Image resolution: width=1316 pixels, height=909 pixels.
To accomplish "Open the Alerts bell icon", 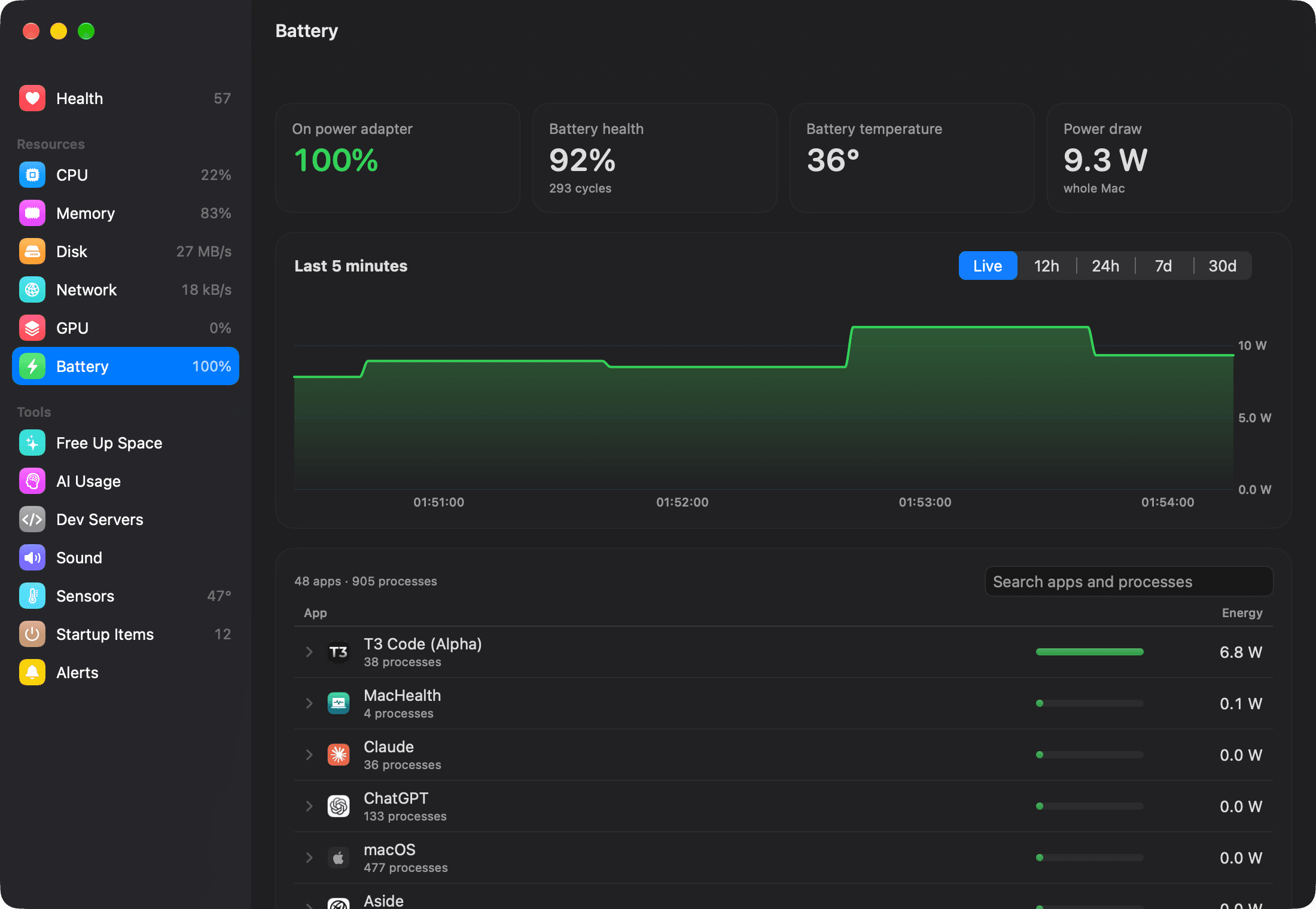I will (x=32, y=672).
